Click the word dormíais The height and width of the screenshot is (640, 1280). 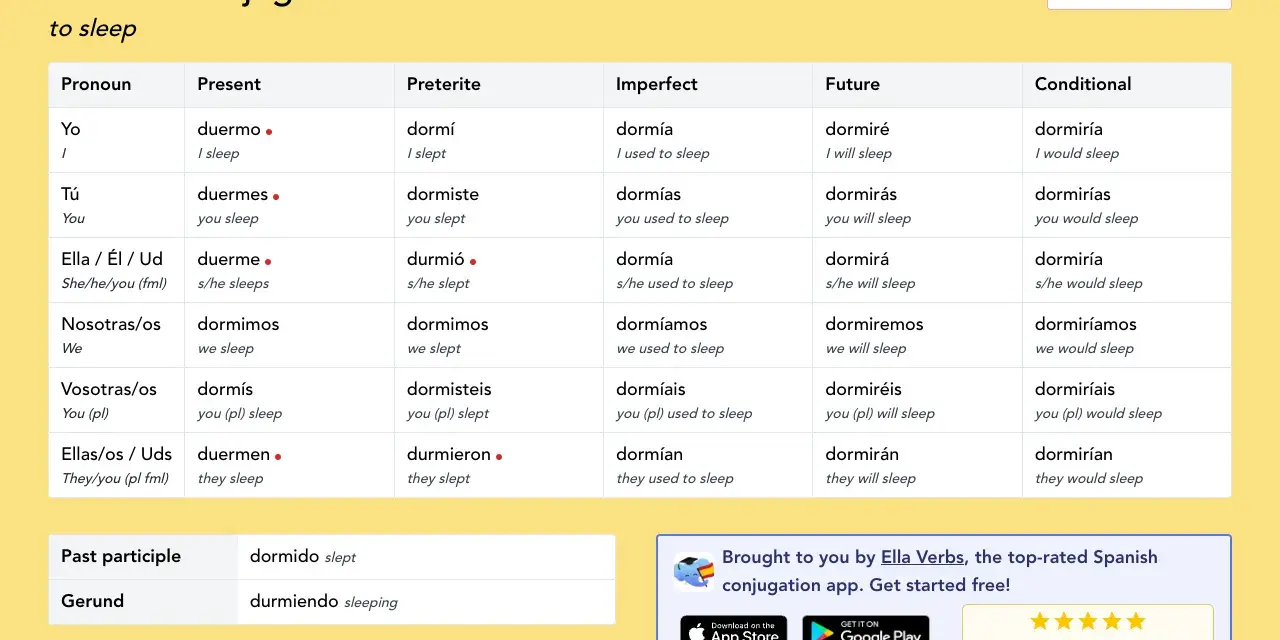(653, 389)
